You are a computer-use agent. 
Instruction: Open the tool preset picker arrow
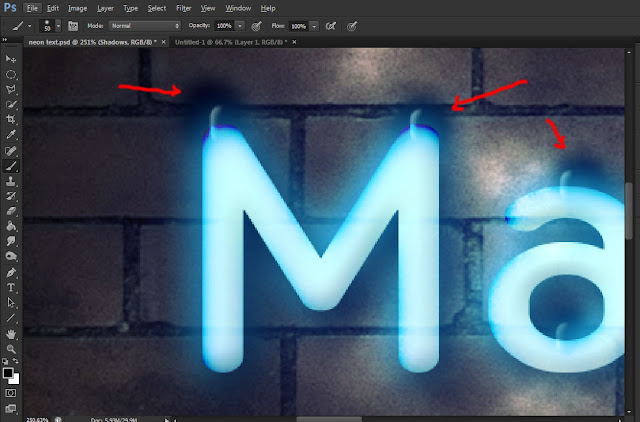29,27
